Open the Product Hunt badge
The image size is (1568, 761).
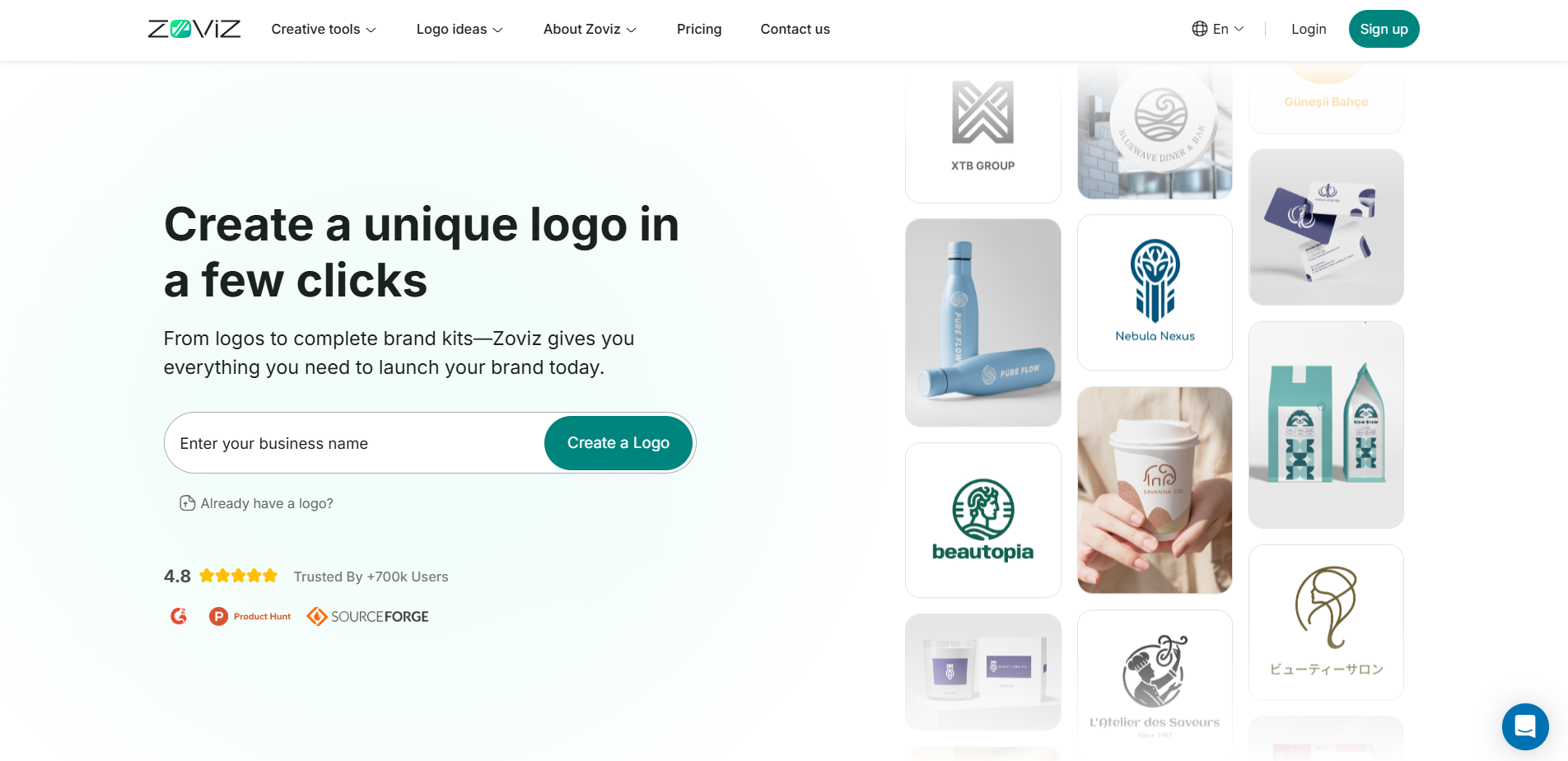[250, 616]
